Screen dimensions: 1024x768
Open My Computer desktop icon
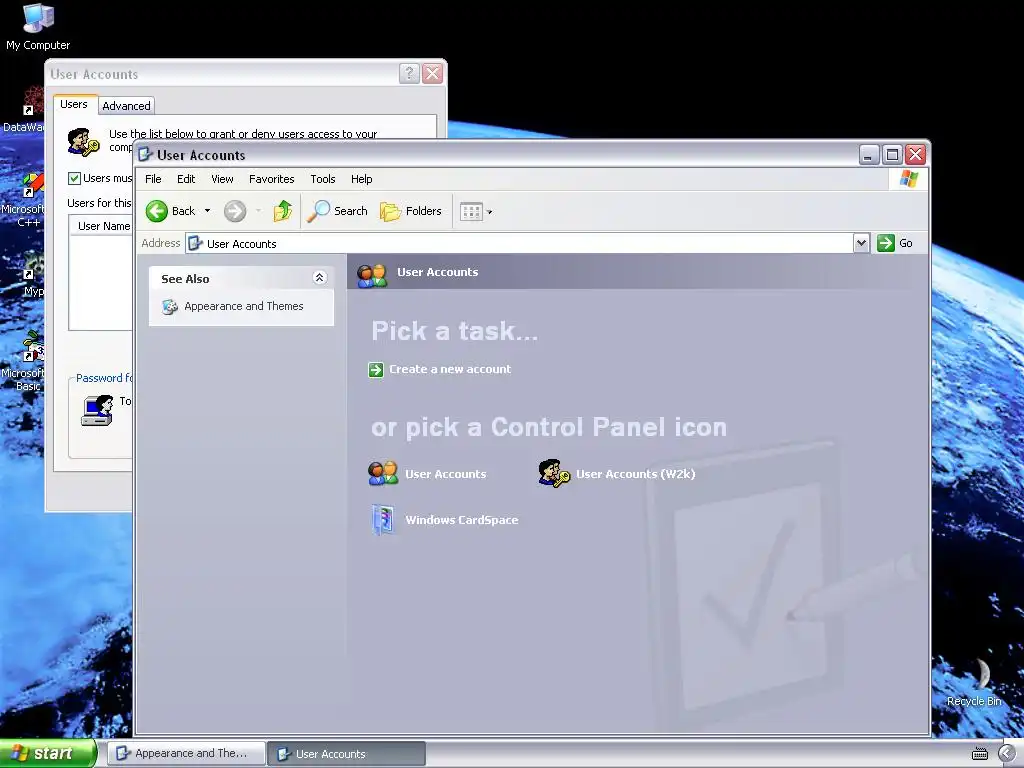click(x=38, y=27)
